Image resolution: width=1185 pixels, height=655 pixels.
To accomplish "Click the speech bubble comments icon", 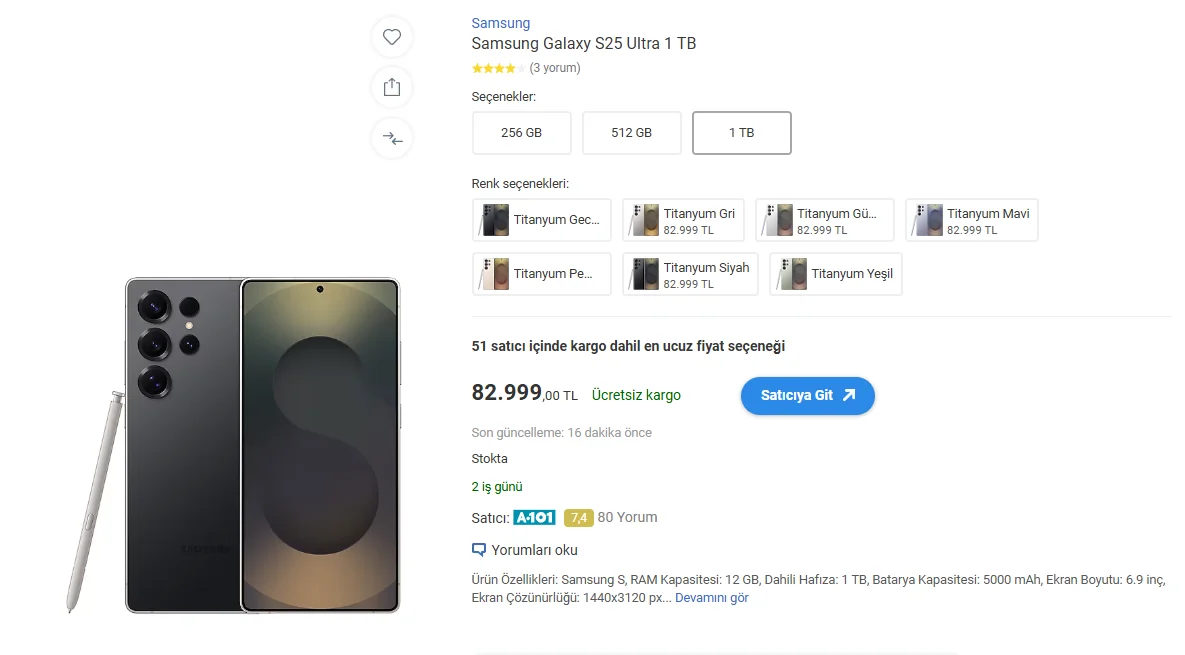I will [x=479, y=550].
